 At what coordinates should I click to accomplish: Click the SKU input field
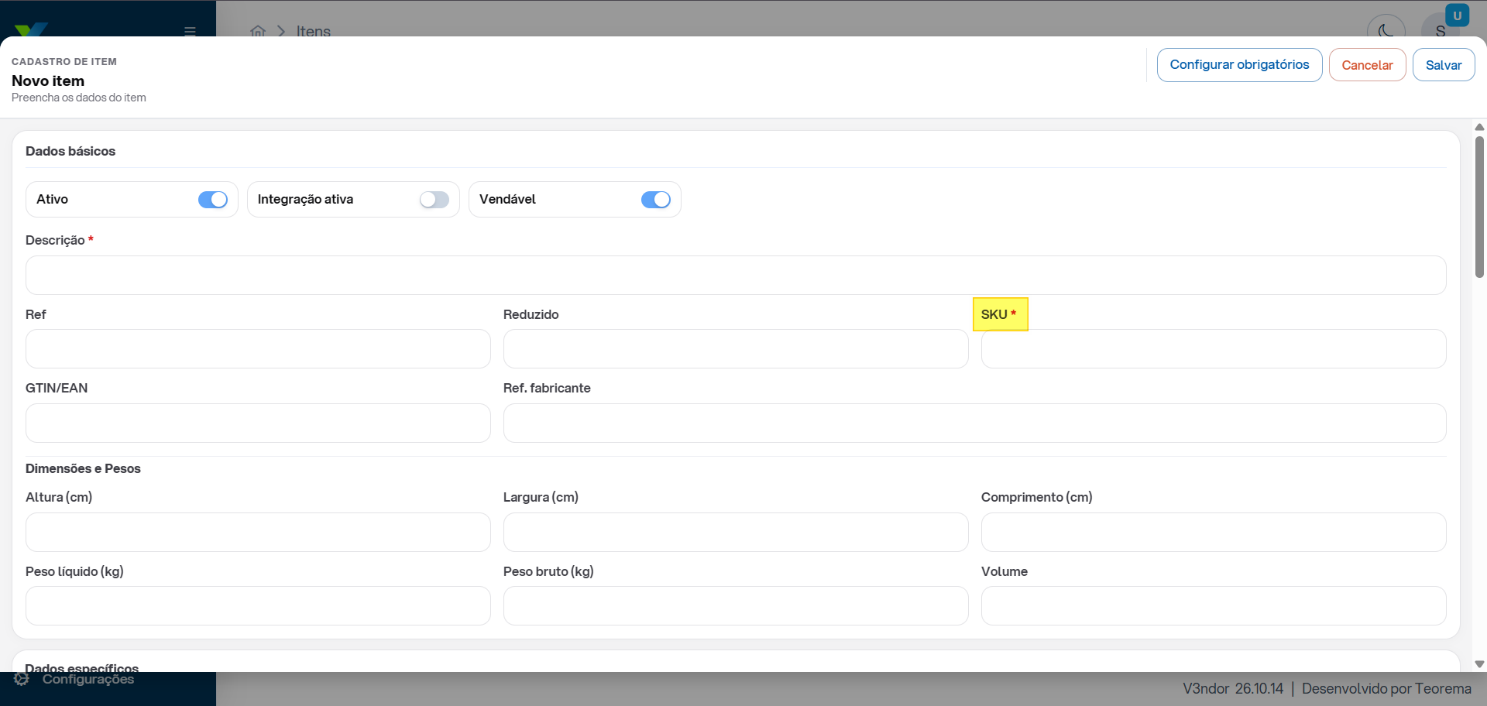[1214, 349]
